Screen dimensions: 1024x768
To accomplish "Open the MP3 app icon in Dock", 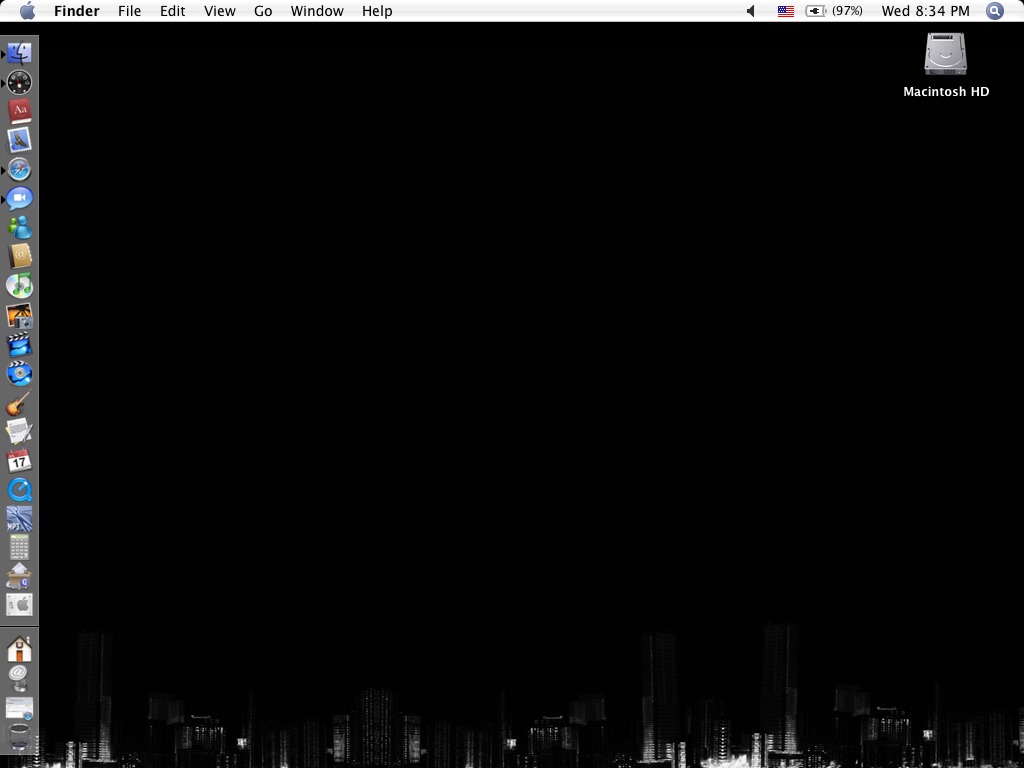I will point(20,519).
